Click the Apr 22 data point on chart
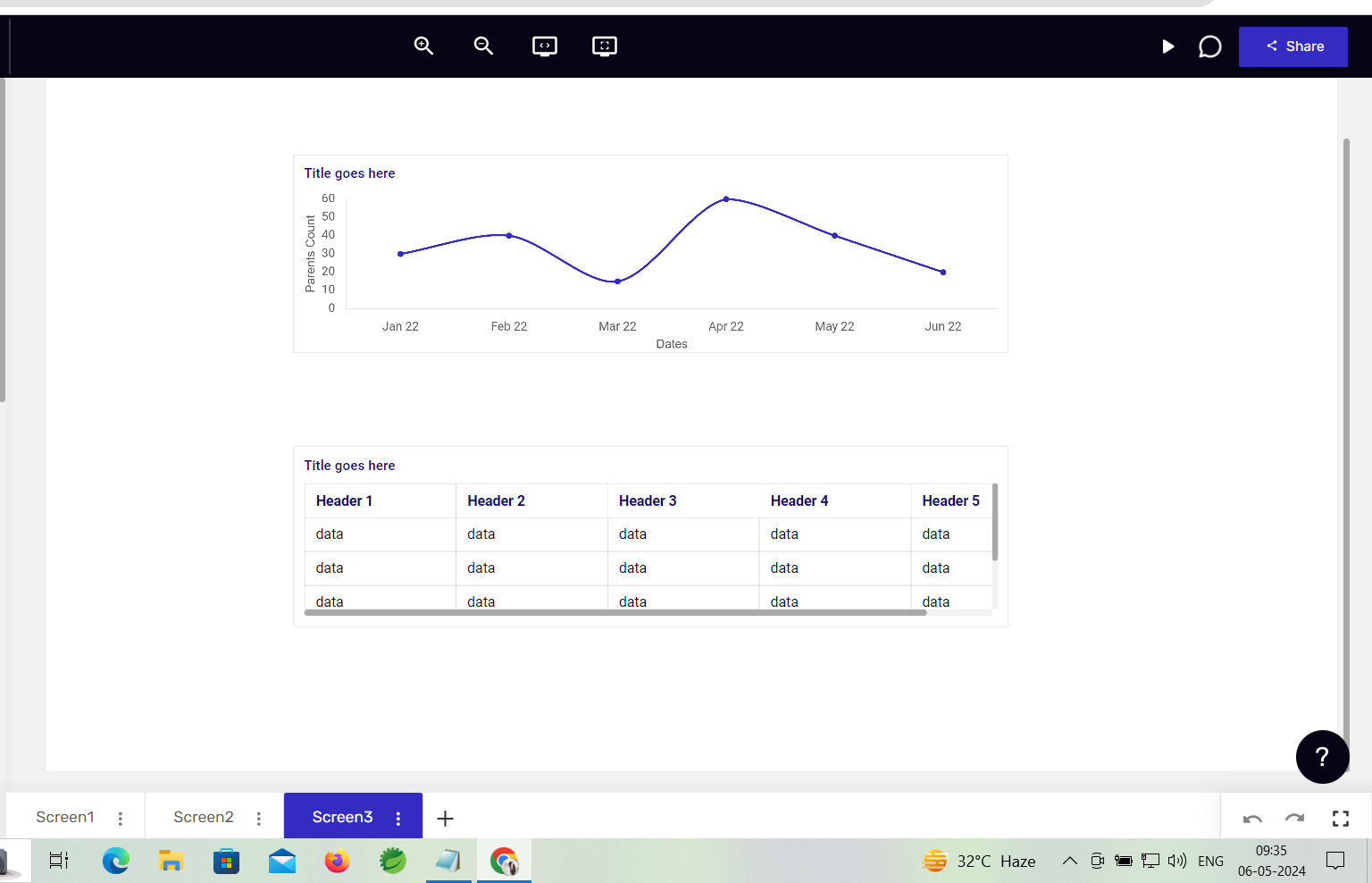Screen dimensions: 1372x883 (726, 199)
